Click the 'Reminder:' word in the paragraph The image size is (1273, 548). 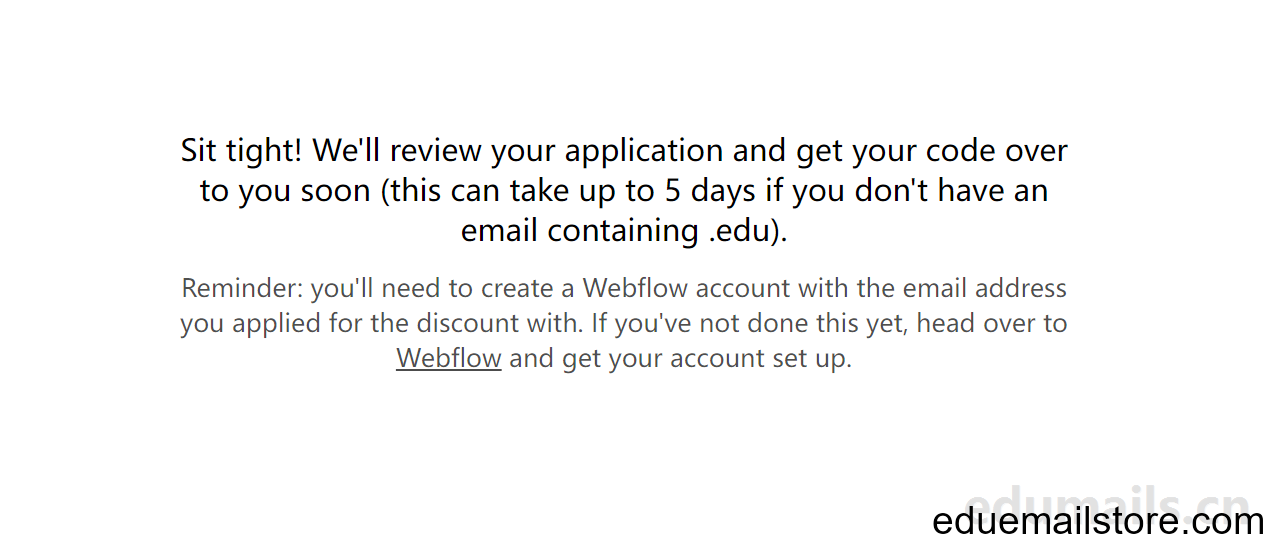[242, 288]
